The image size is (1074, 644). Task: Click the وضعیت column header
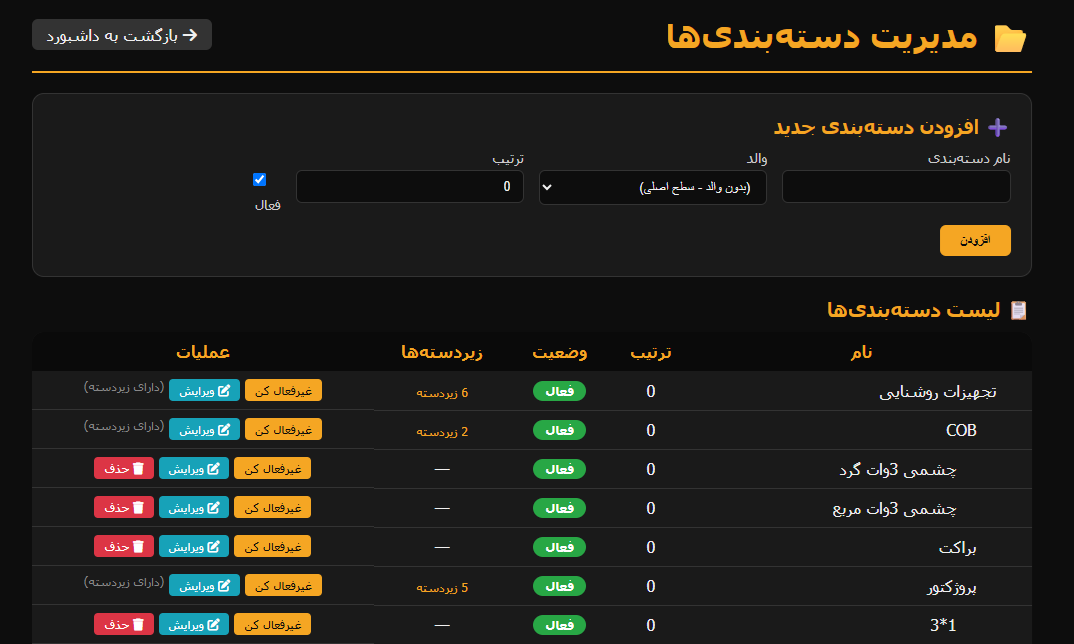[x=560, y=352]
